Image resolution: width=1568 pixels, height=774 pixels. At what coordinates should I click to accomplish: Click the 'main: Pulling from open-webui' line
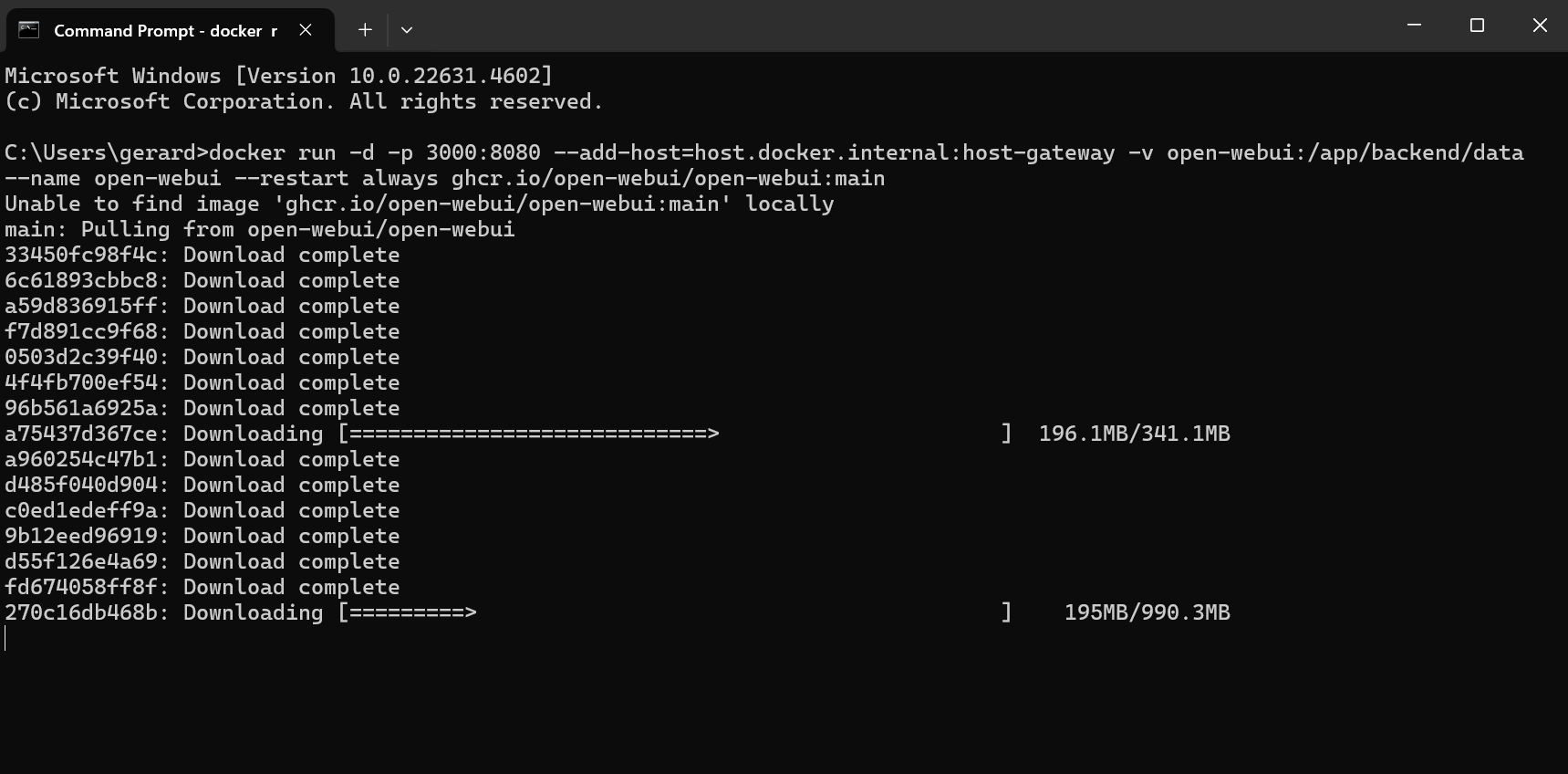click(260, 229)
